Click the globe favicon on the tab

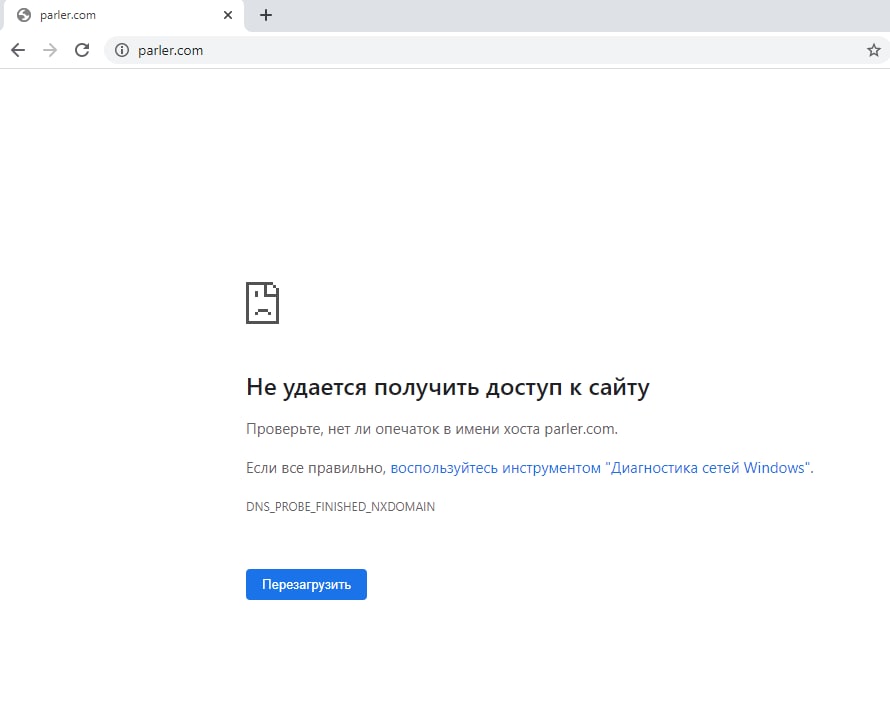tap(24, 15)
